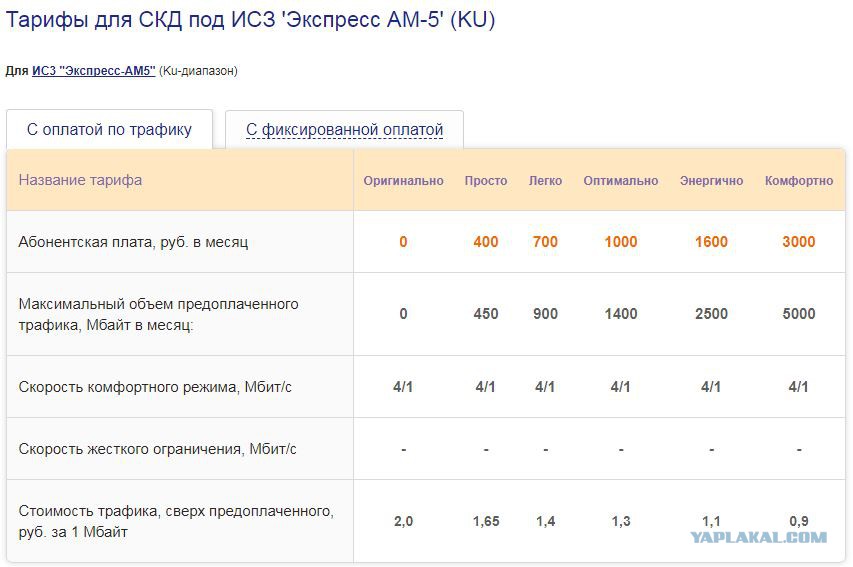Click the 5000 prepaid traffic value

pyautogui.click(x=799, y=314)
